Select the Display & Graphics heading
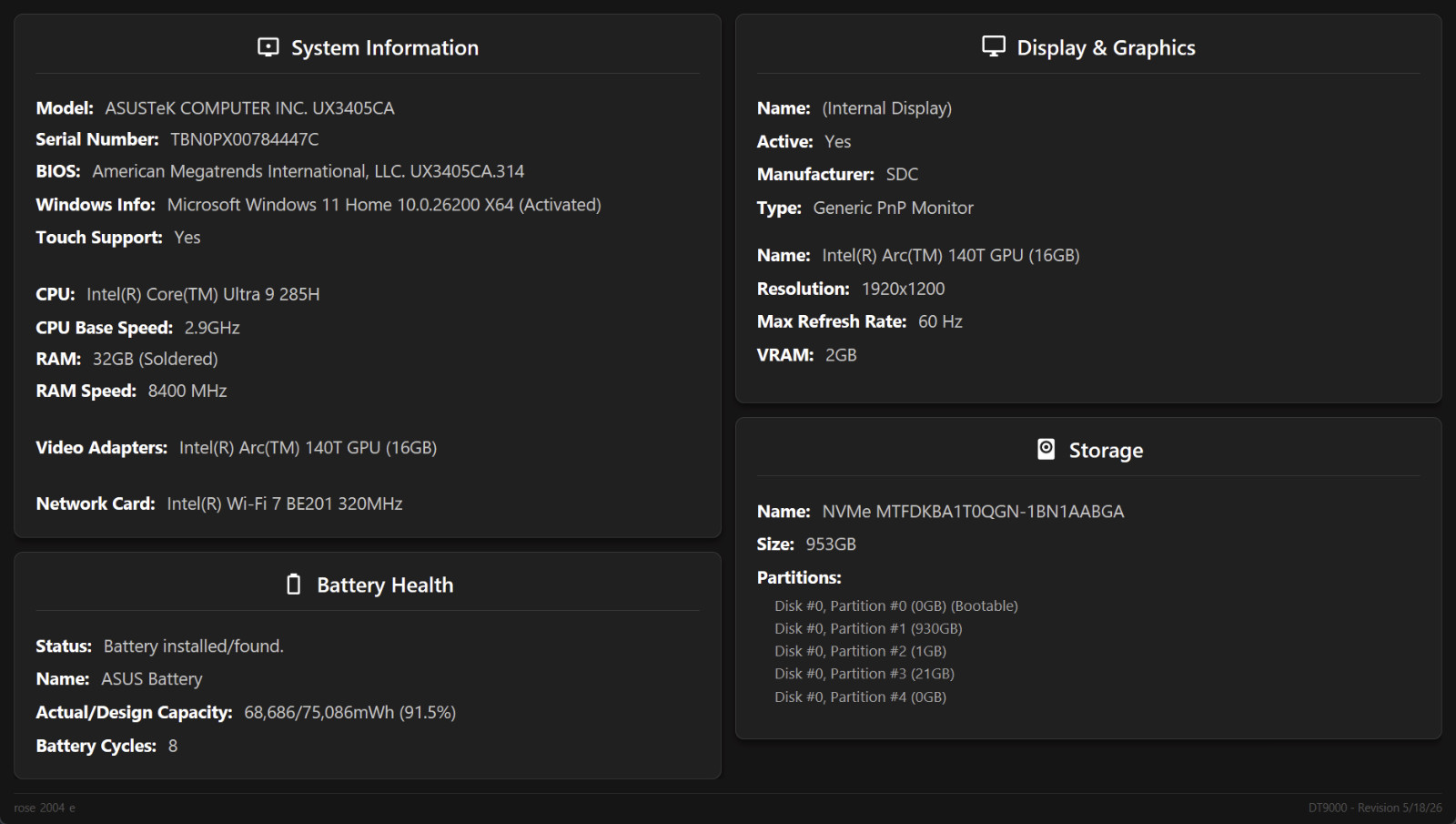 tap(1106, 47)
